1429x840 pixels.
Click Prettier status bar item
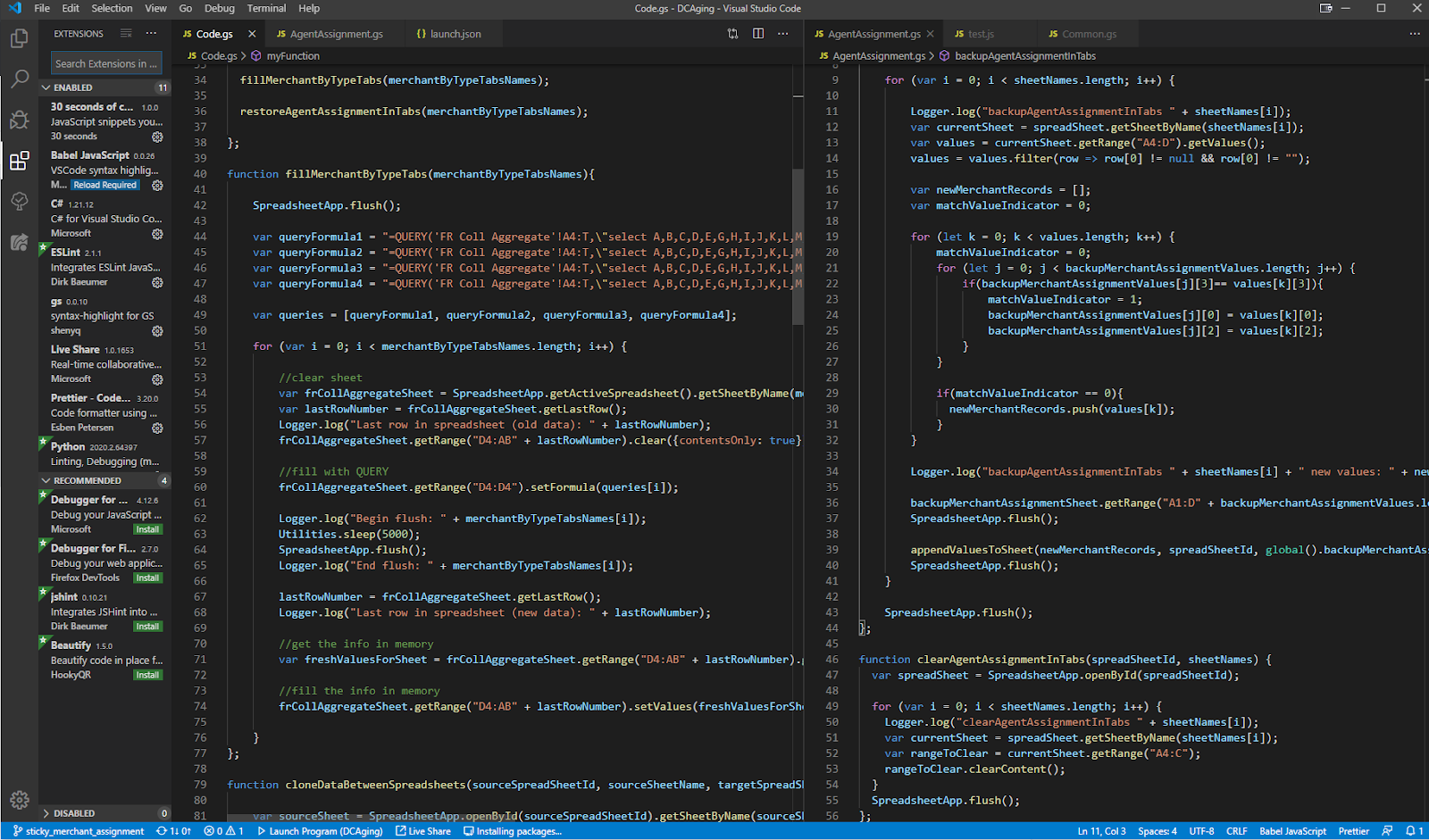[x=1353, y=831]
